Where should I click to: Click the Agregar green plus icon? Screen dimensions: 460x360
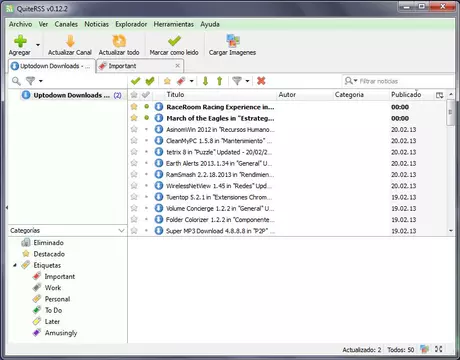20,41
